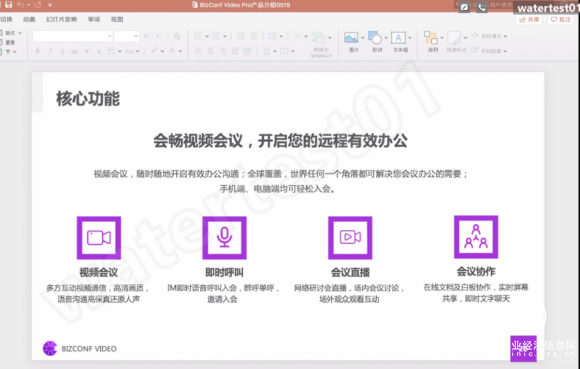The width and height of the screenshot is (580, 369).
Task: Select the 会议协作 people icon on slide
Action: click(x=476, y=237)
